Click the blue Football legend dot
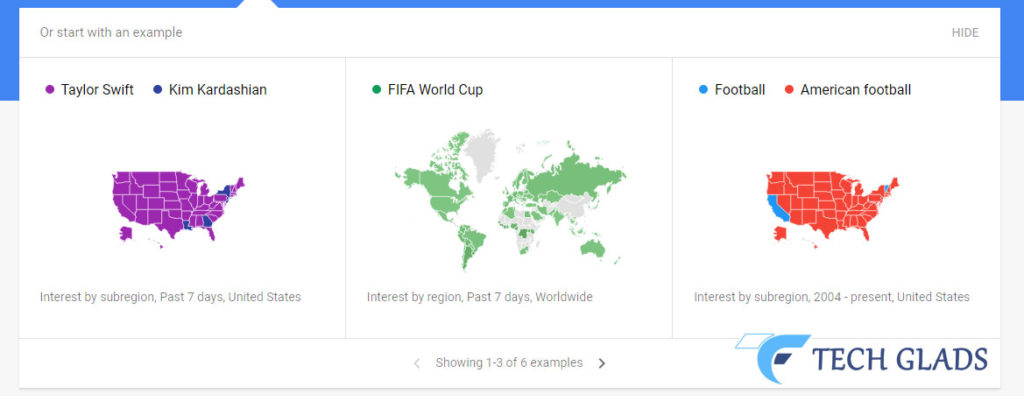 pyautogui.click(x=704, y=90)
